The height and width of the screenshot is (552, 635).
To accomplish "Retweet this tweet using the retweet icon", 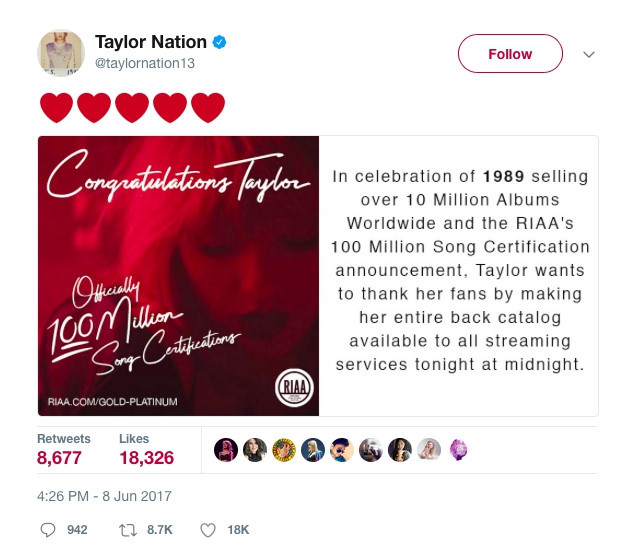I will click(127, 529).
